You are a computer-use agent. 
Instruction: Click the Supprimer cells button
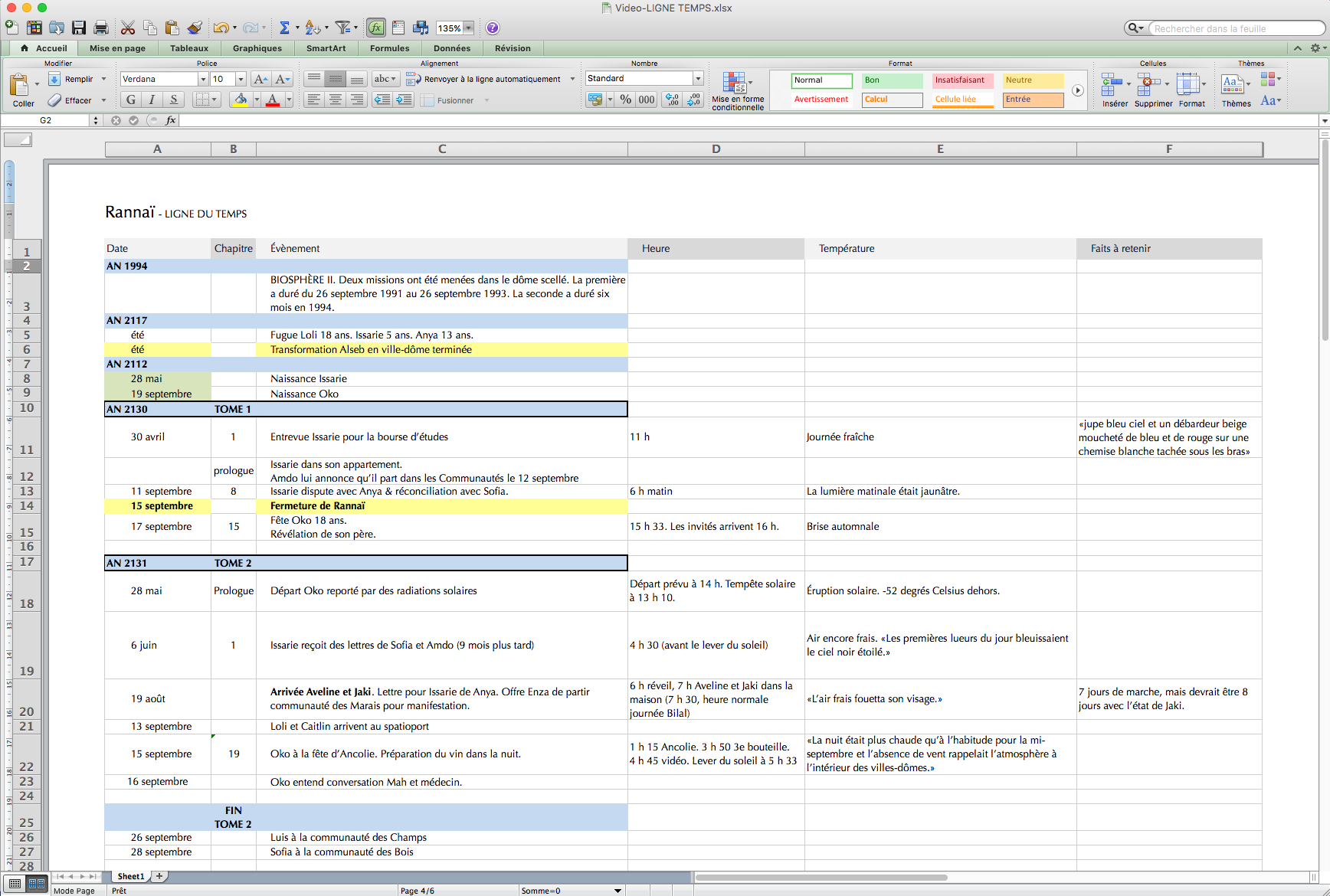point(1153,90)
